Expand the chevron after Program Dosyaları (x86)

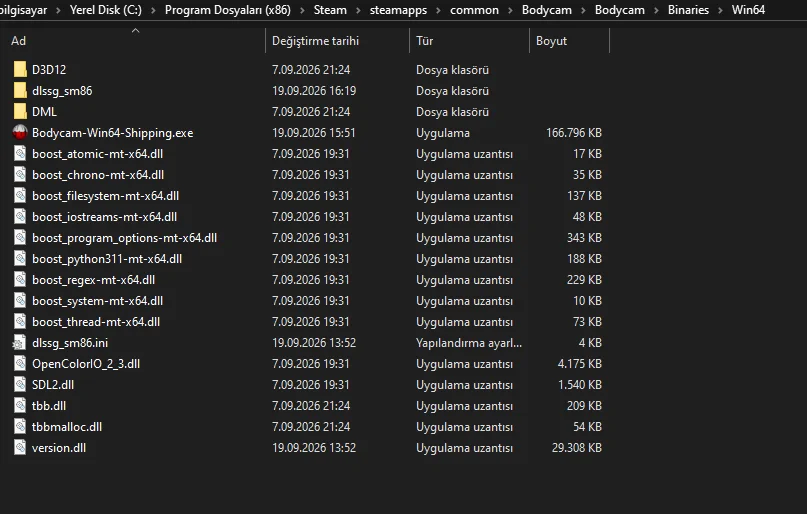point(302,10)
